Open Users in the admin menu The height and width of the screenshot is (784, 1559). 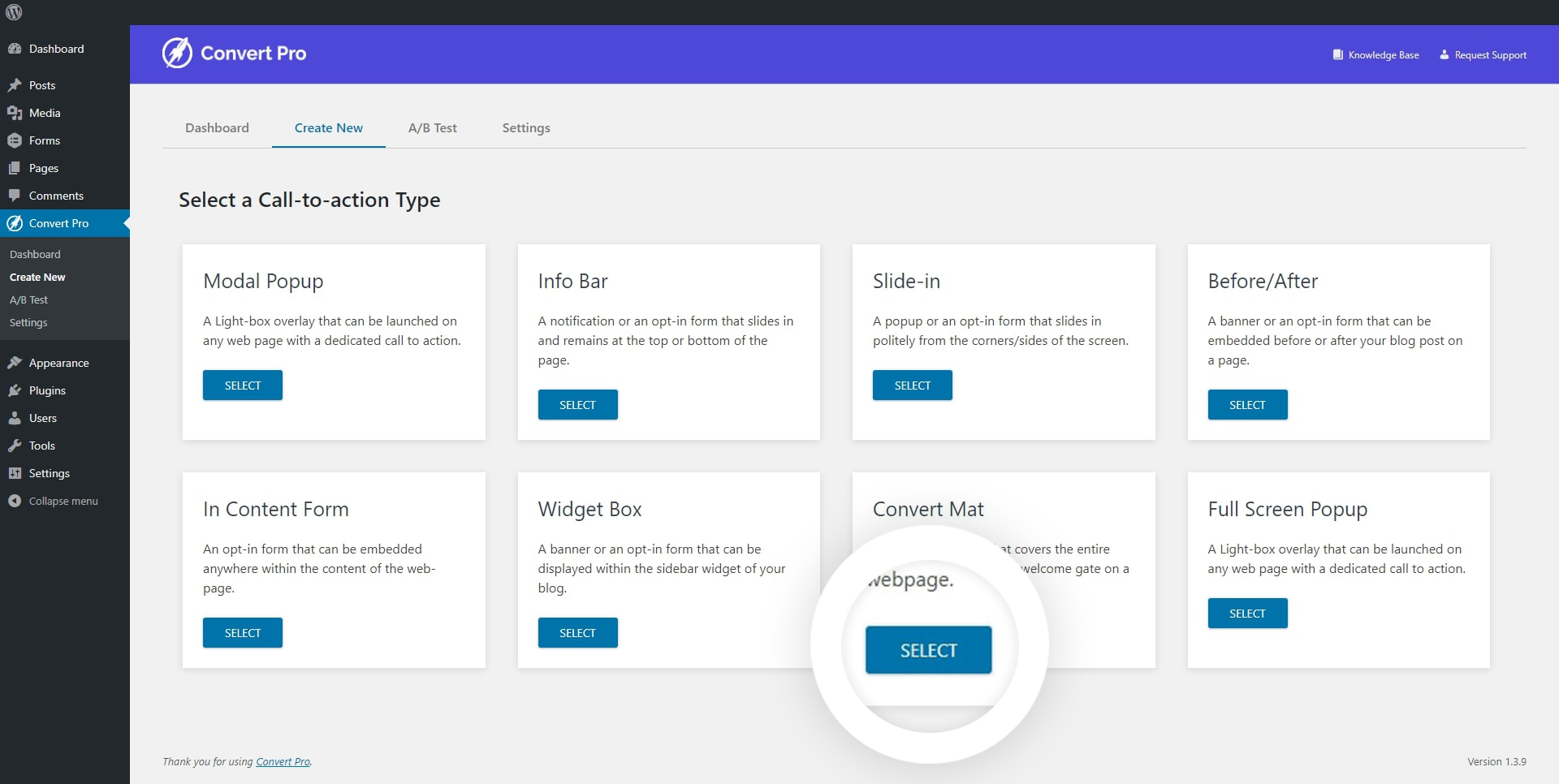[43, 418]
